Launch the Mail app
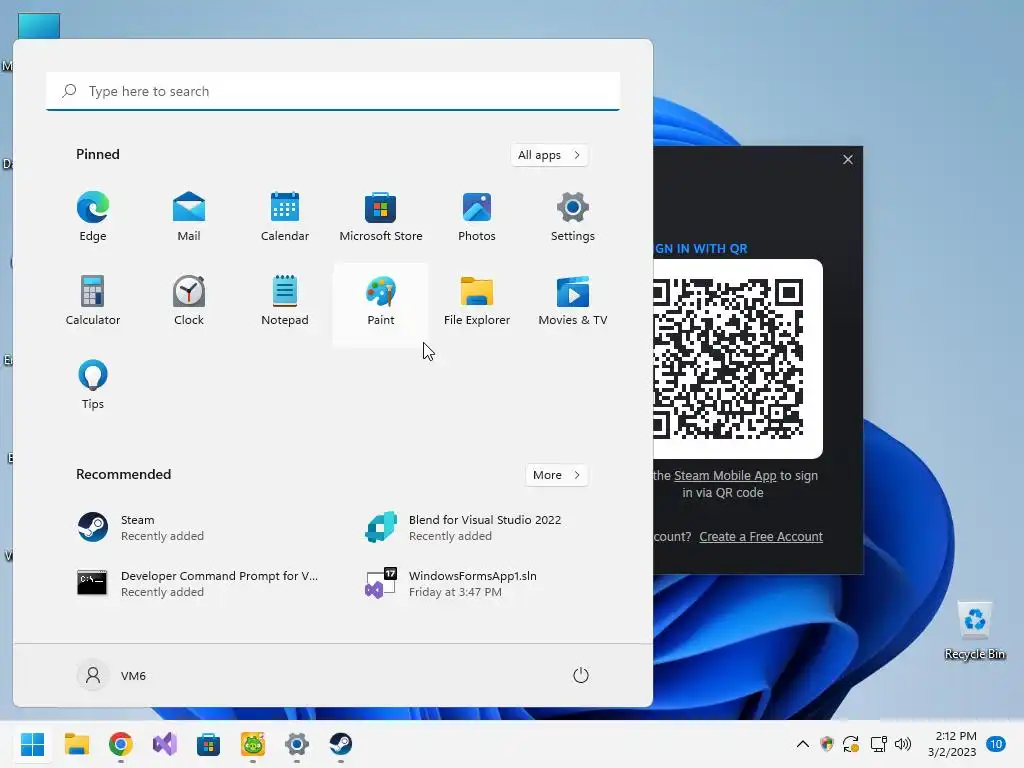The width and height of the screenshot is (1024, 768). click(189, 217)
